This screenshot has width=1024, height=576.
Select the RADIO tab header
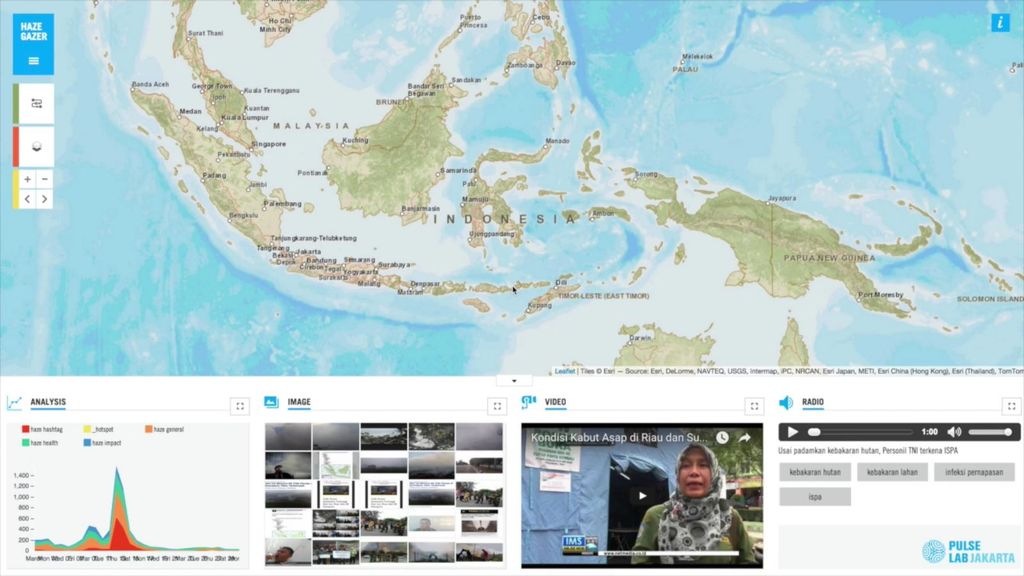(812, 402)
